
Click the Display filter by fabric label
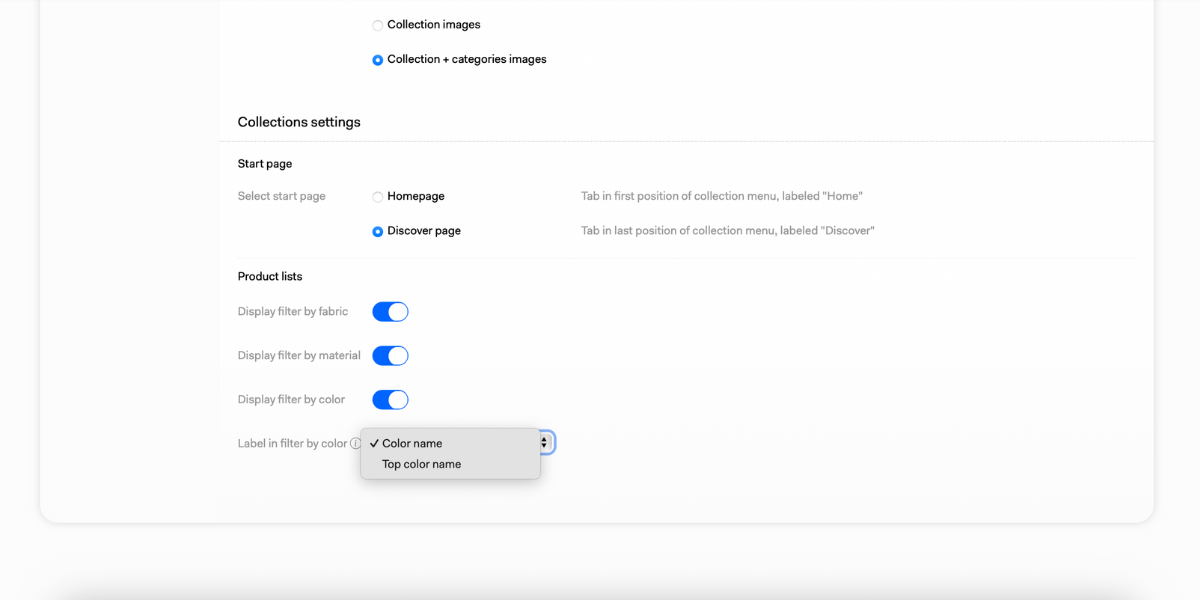(293, 312)
